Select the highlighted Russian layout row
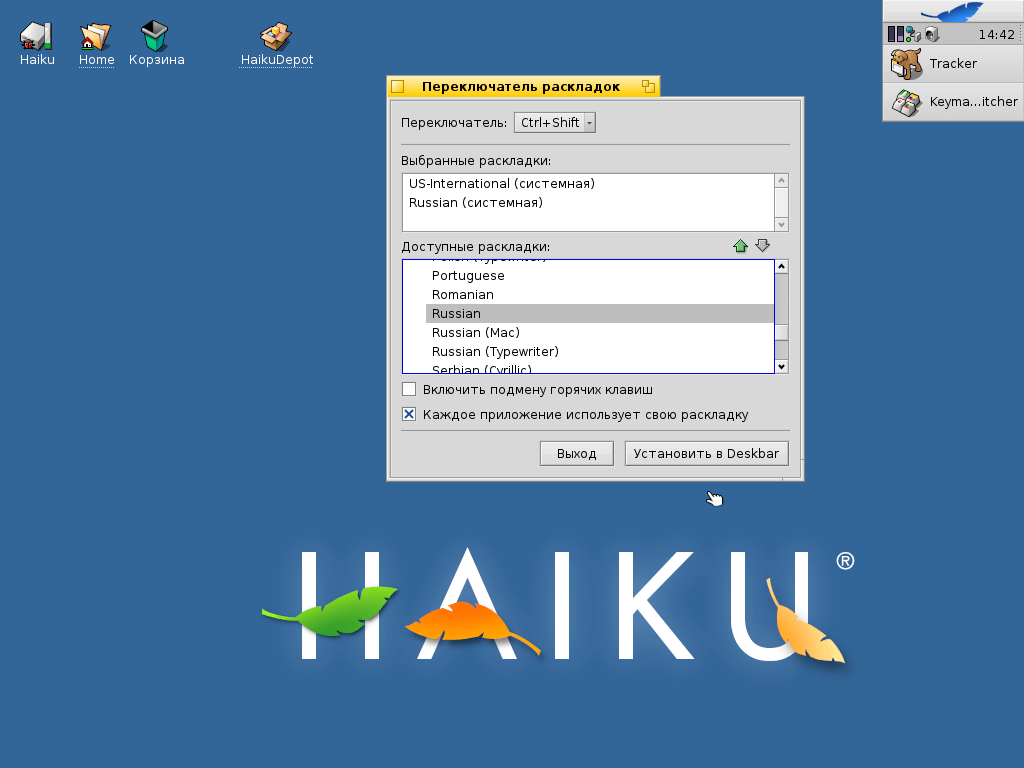 600,313
